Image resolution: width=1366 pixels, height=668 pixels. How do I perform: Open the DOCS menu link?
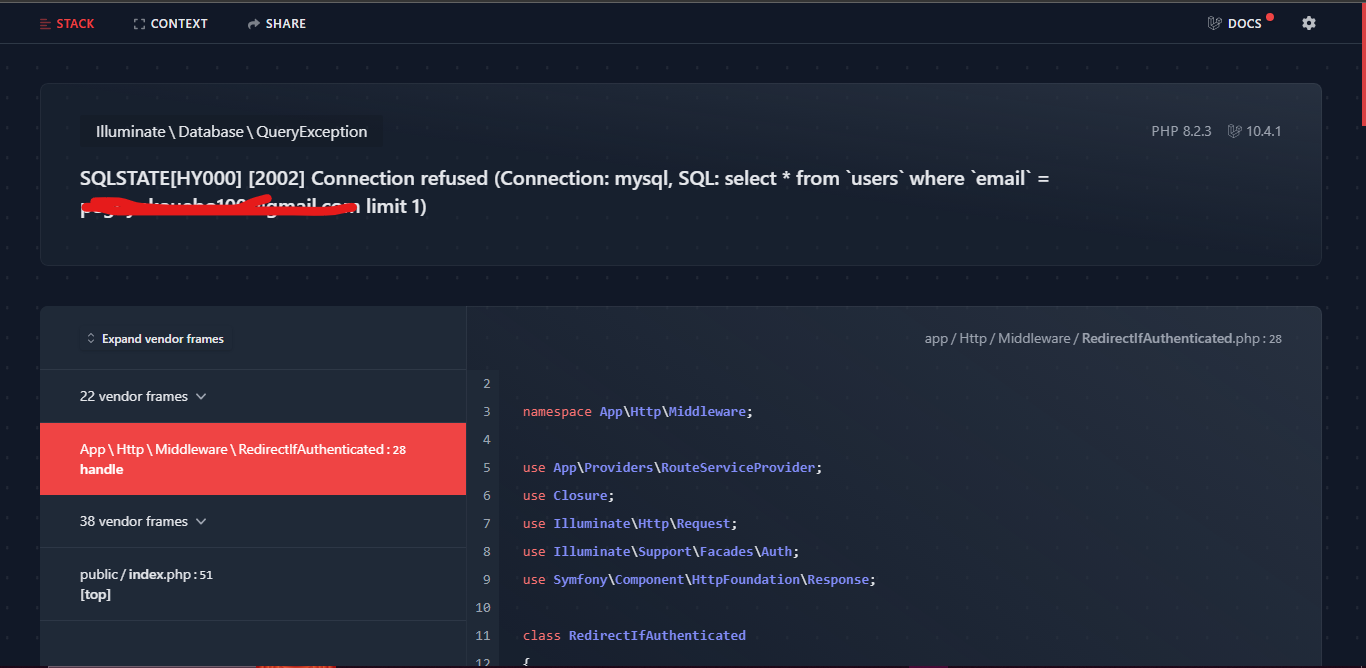pyautogui.click(x=1245, y=24)
